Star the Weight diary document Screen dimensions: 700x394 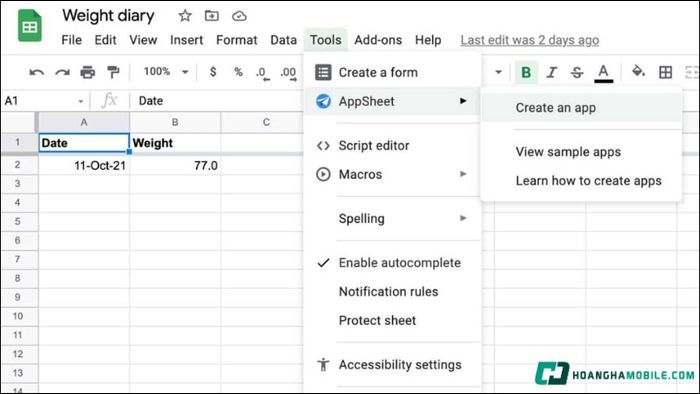185,16
